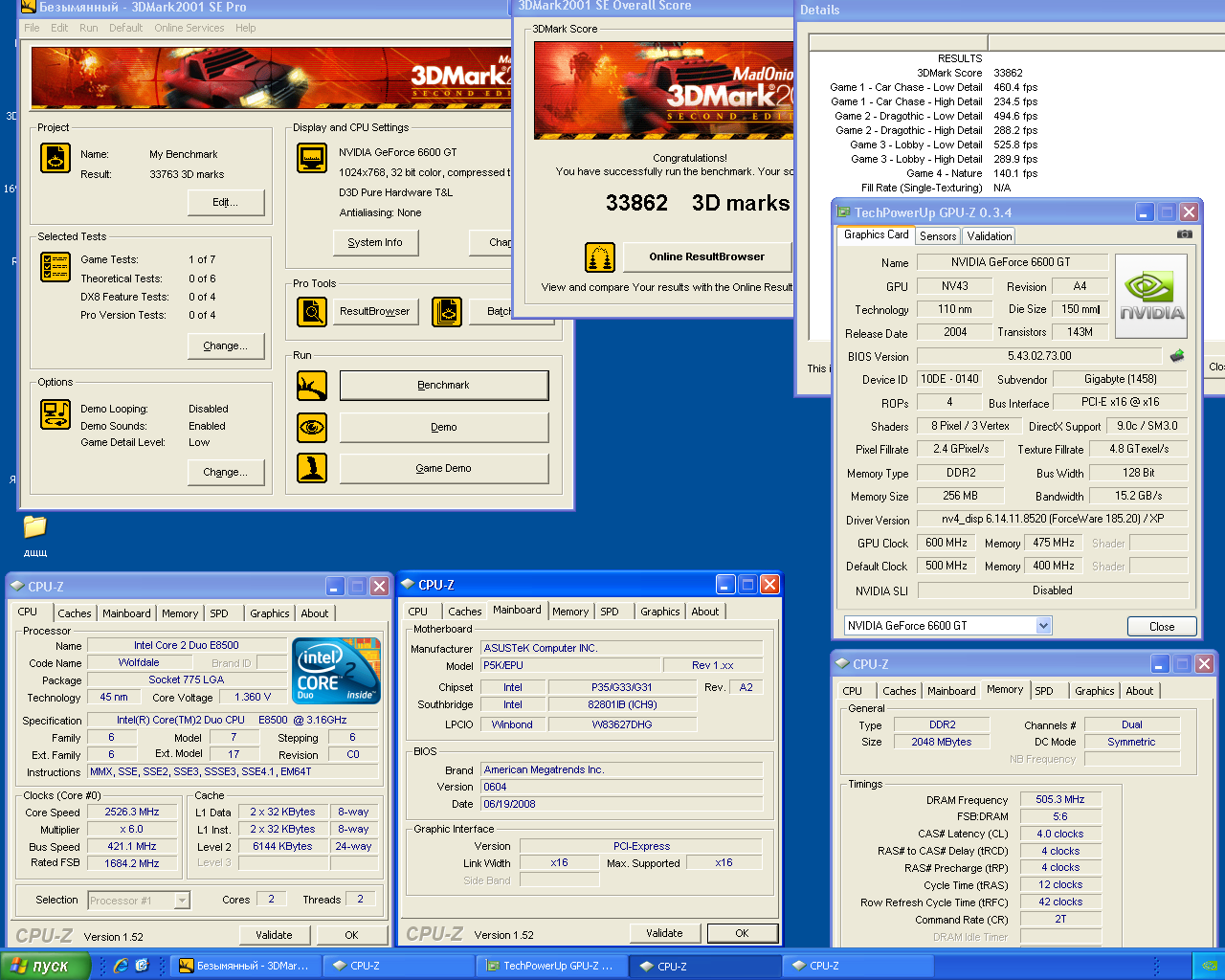Click the Project icon beside My Benchmark

pos(56,158)
